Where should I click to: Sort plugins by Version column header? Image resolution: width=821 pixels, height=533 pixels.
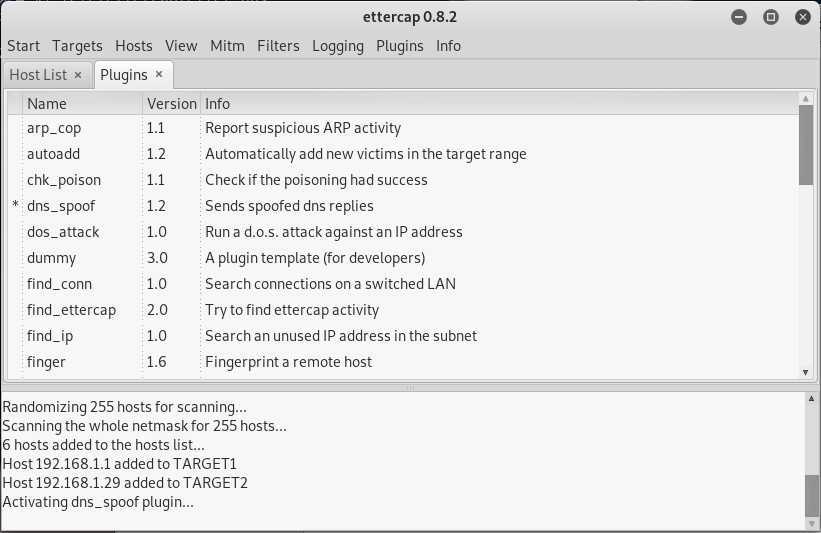coord(171,103)
